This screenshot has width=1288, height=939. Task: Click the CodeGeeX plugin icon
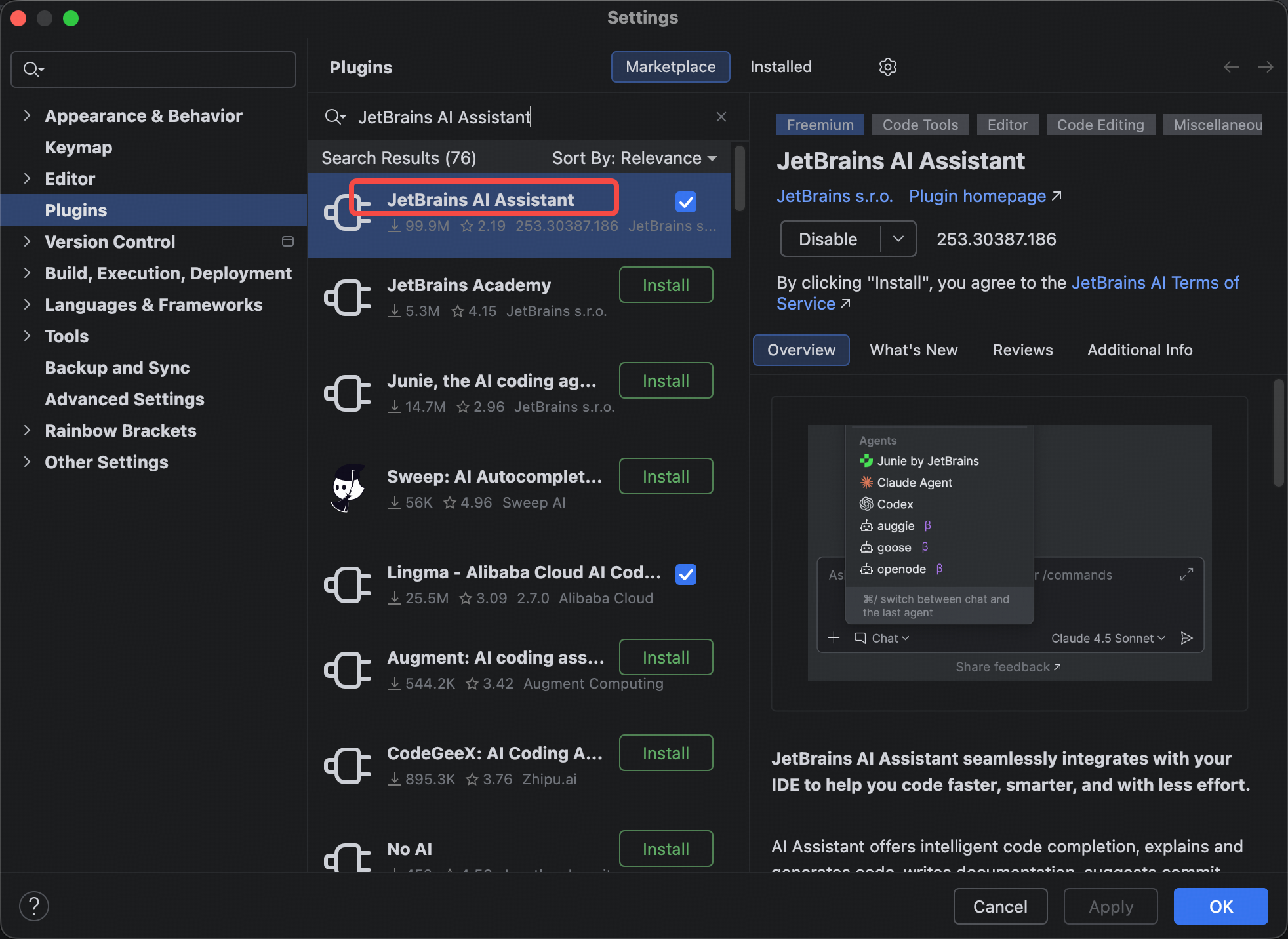[348, 765]
